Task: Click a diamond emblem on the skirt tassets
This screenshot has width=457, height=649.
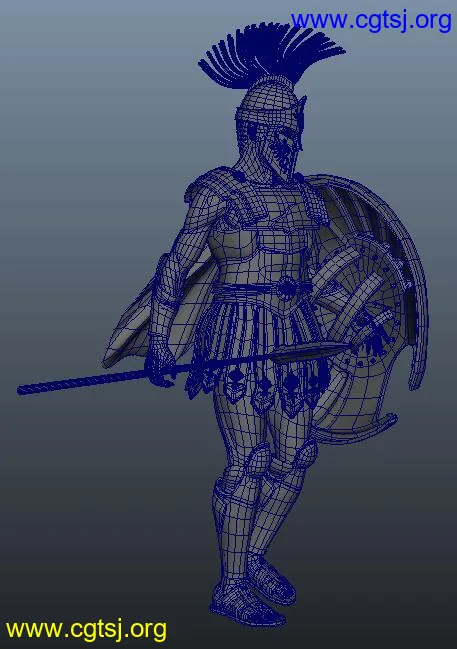Action: [235, 379]
